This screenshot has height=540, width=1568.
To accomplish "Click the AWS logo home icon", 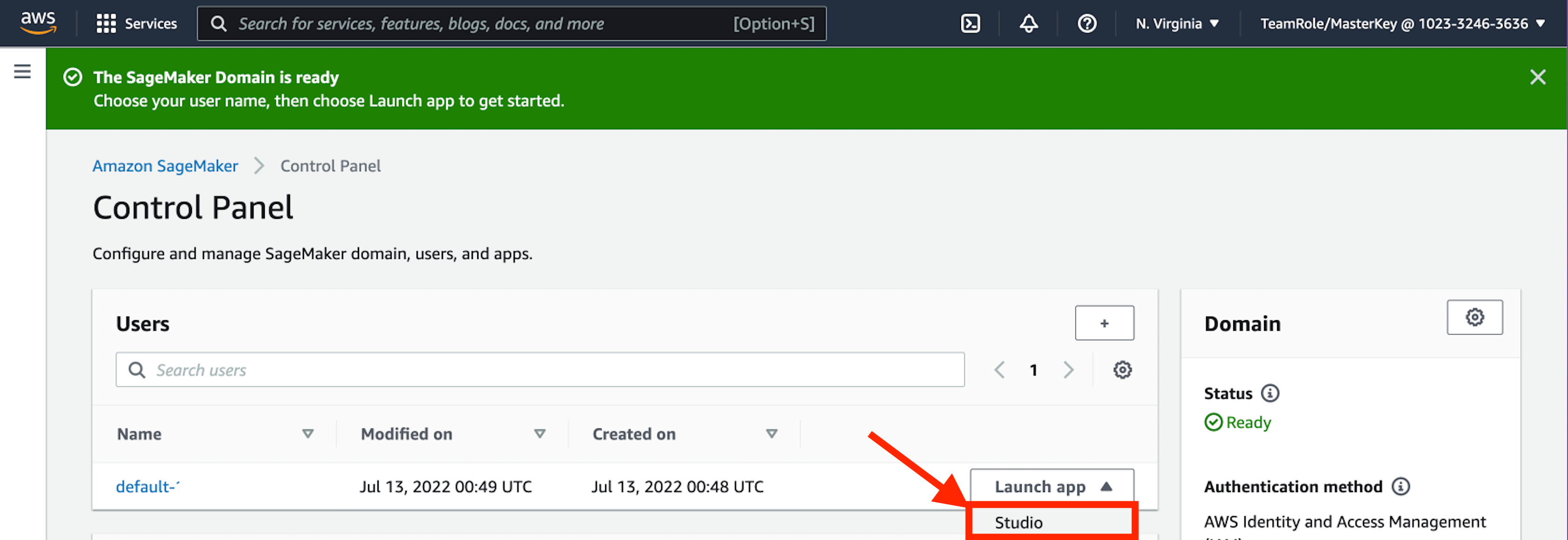I will click(x=38, y=22).
